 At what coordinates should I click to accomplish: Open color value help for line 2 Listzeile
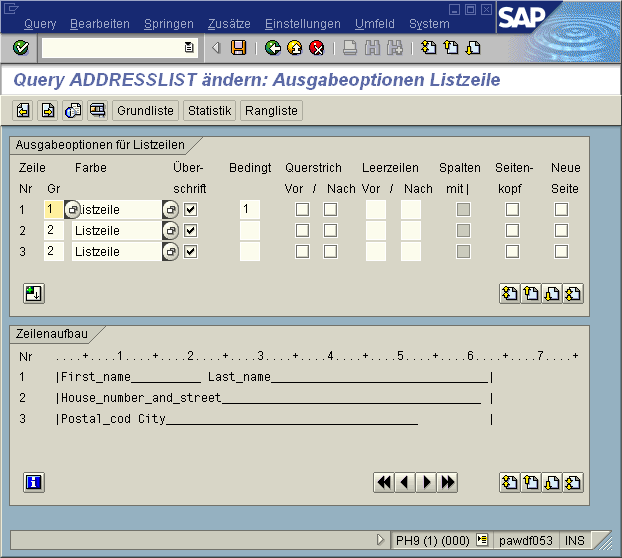pos(170,230)
